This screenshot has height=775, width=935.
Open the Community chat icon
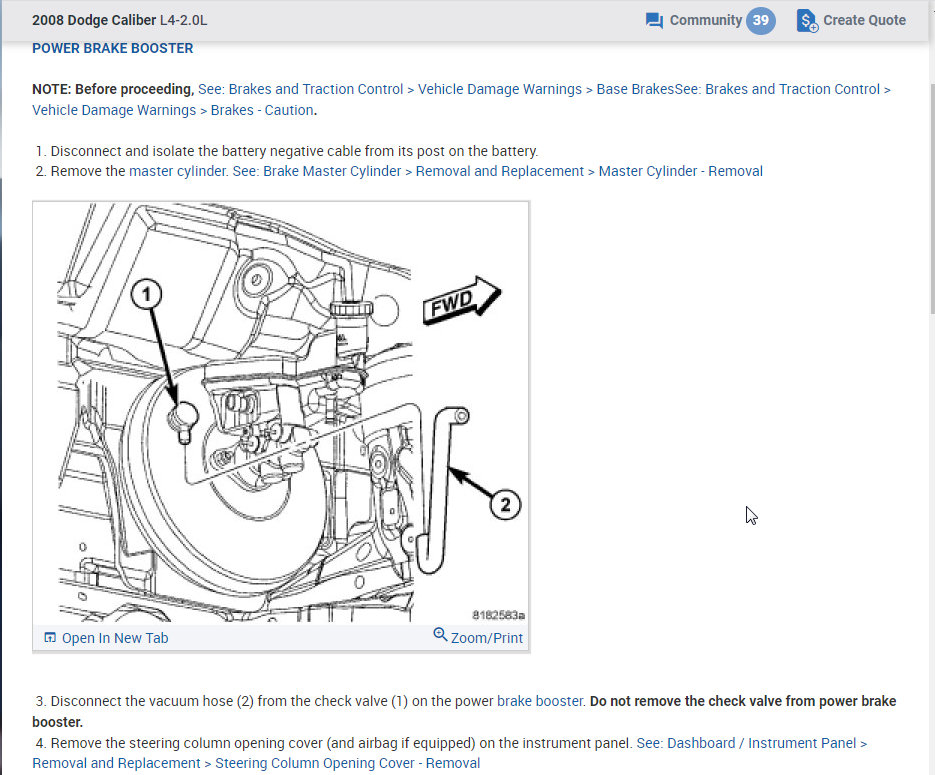click(x=654, y=21)
